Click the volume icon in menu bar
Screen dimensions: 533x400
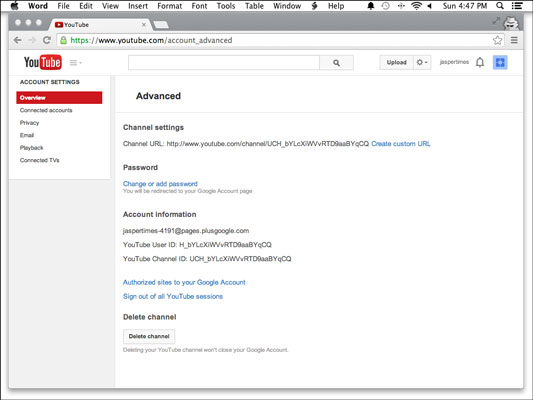pos(430,6)
